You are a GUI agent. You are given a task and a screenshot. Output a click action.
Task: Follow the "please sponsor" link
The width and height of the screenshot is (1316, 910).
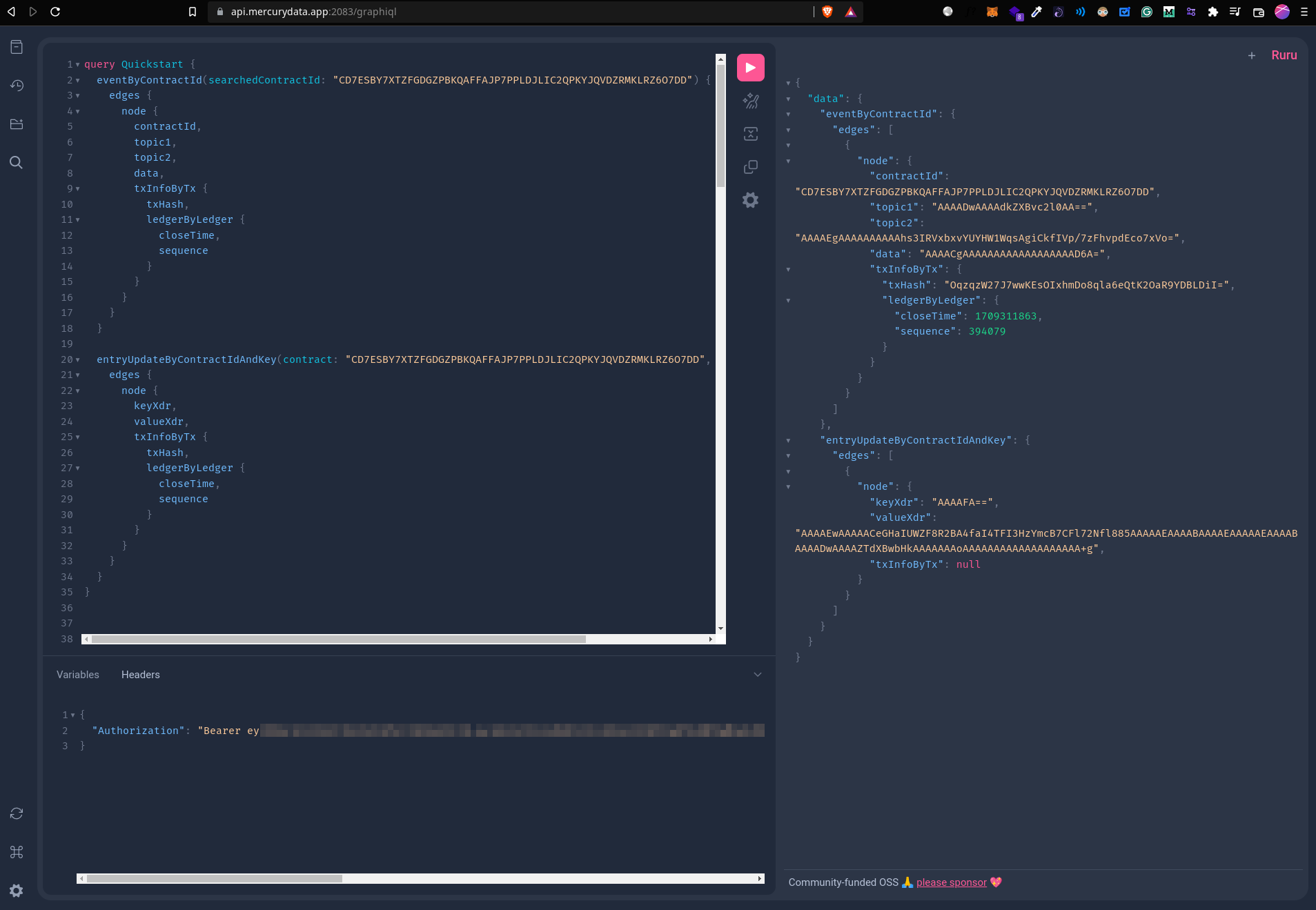coord(951,882)
